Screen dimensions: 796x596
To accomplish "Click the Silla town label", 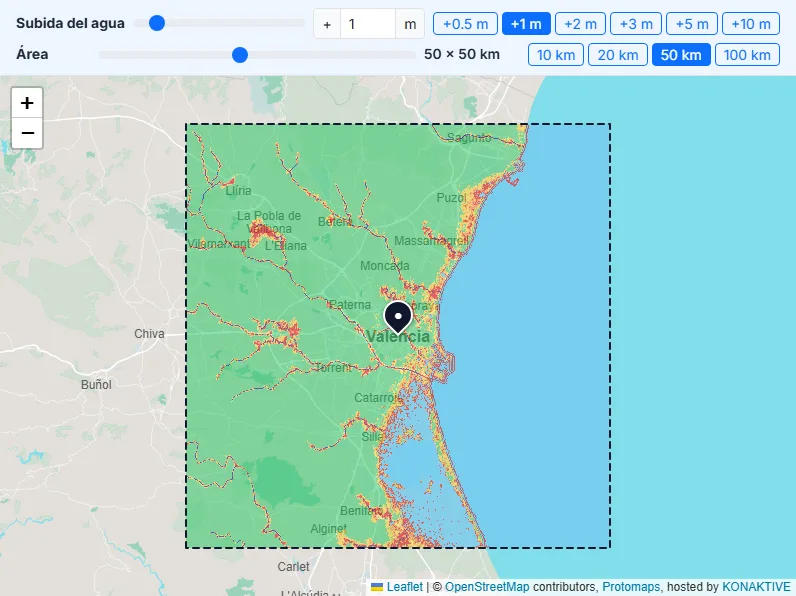I will point(373,437).
